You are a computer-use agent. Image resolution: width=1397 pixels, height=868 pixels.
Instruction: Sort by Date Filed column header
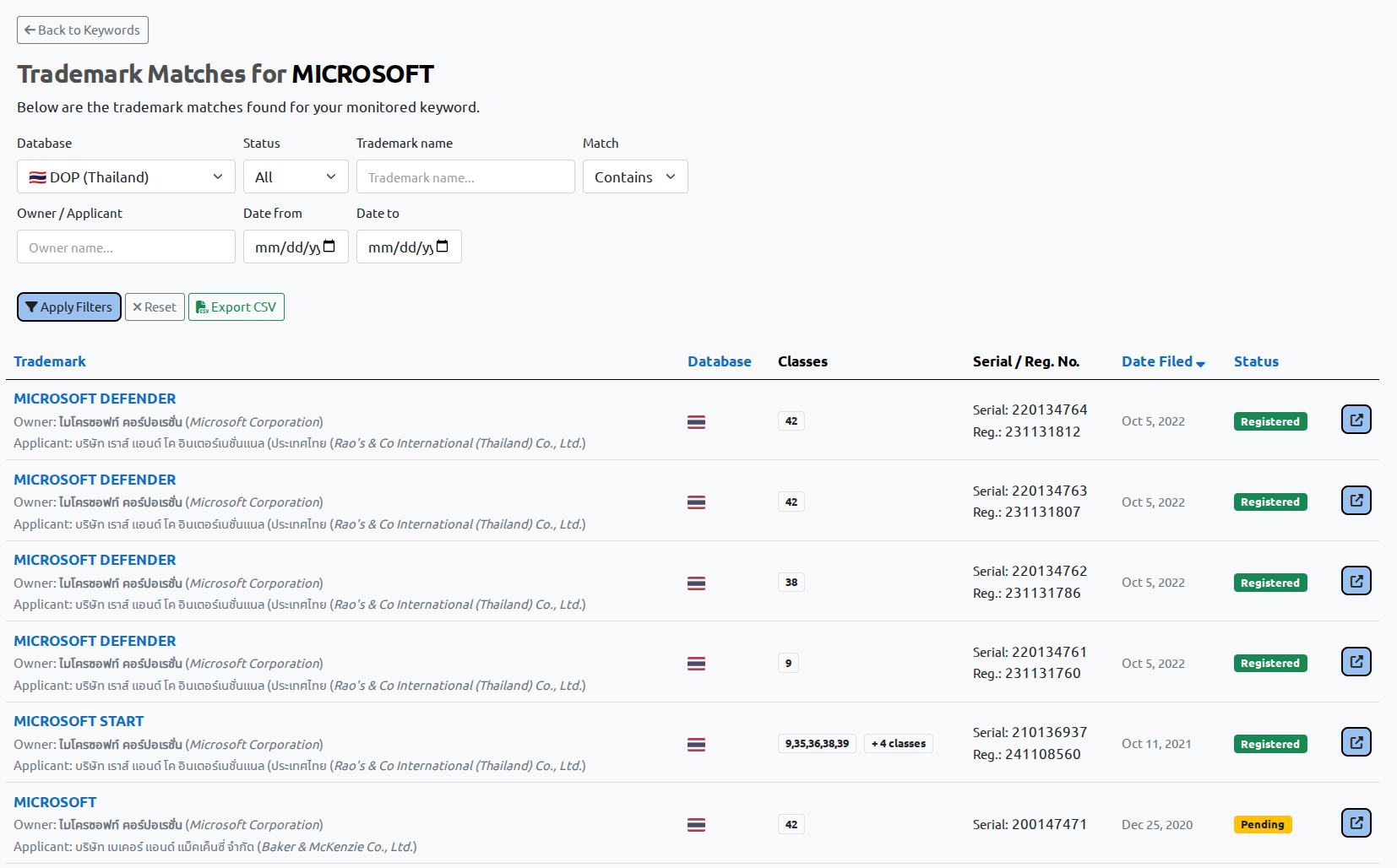click(x=1157, y=361)
